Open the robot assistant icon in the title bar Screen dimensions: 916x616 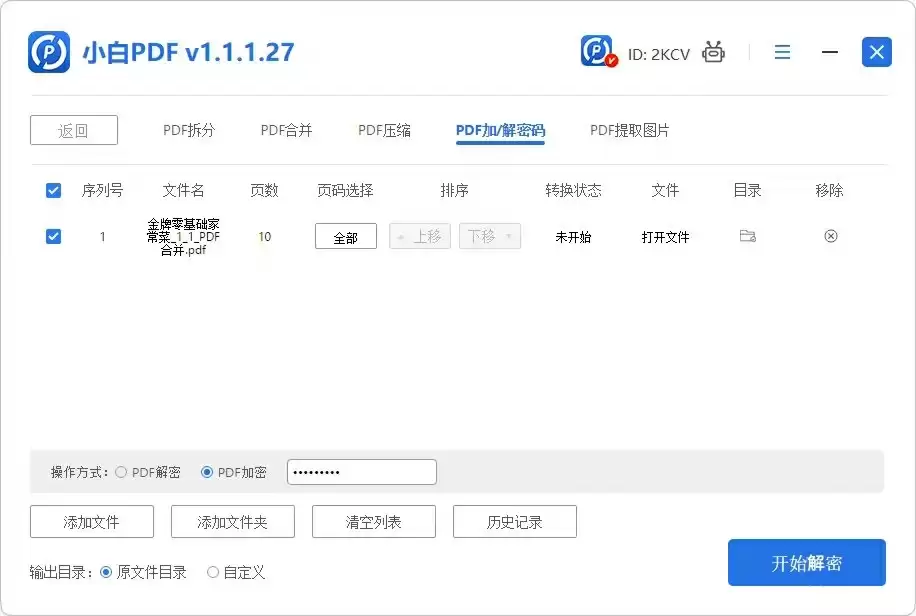coord(713,51)
